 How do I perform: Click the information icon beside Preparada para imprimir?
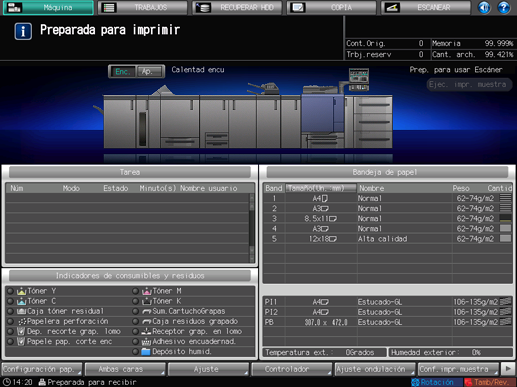23,31
